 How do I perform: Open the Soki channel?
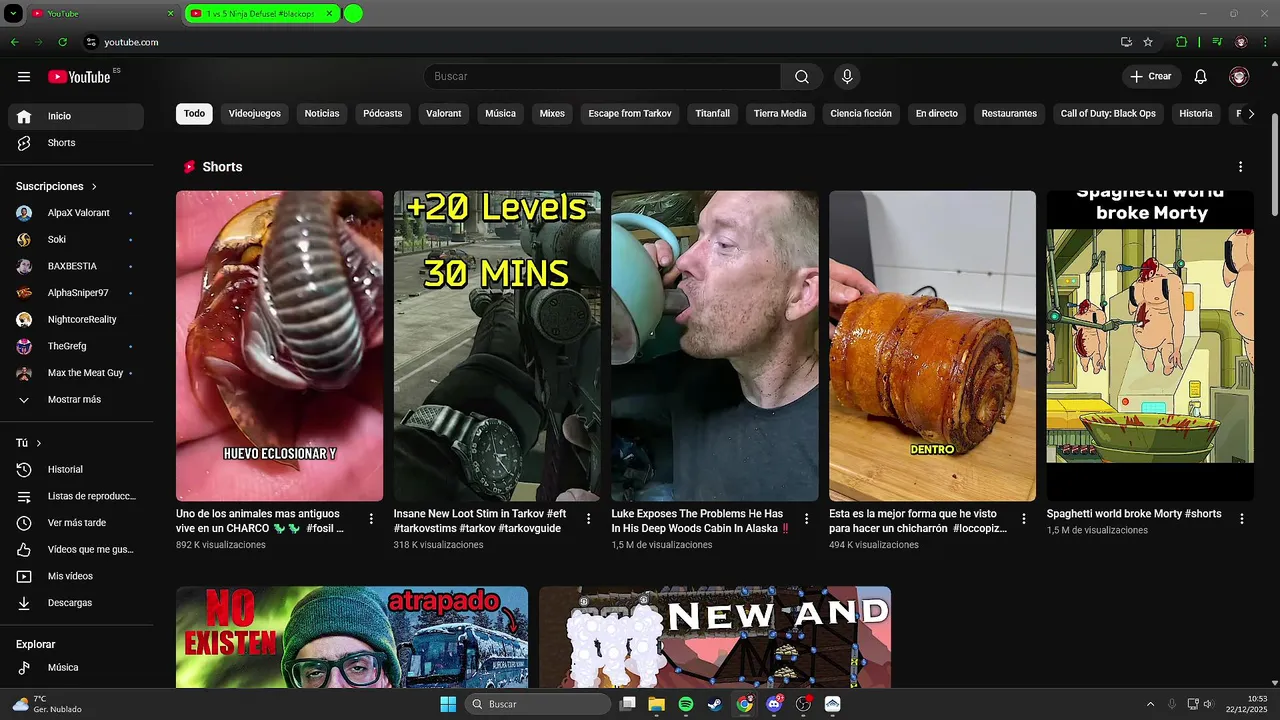click(x=76, y=240)
